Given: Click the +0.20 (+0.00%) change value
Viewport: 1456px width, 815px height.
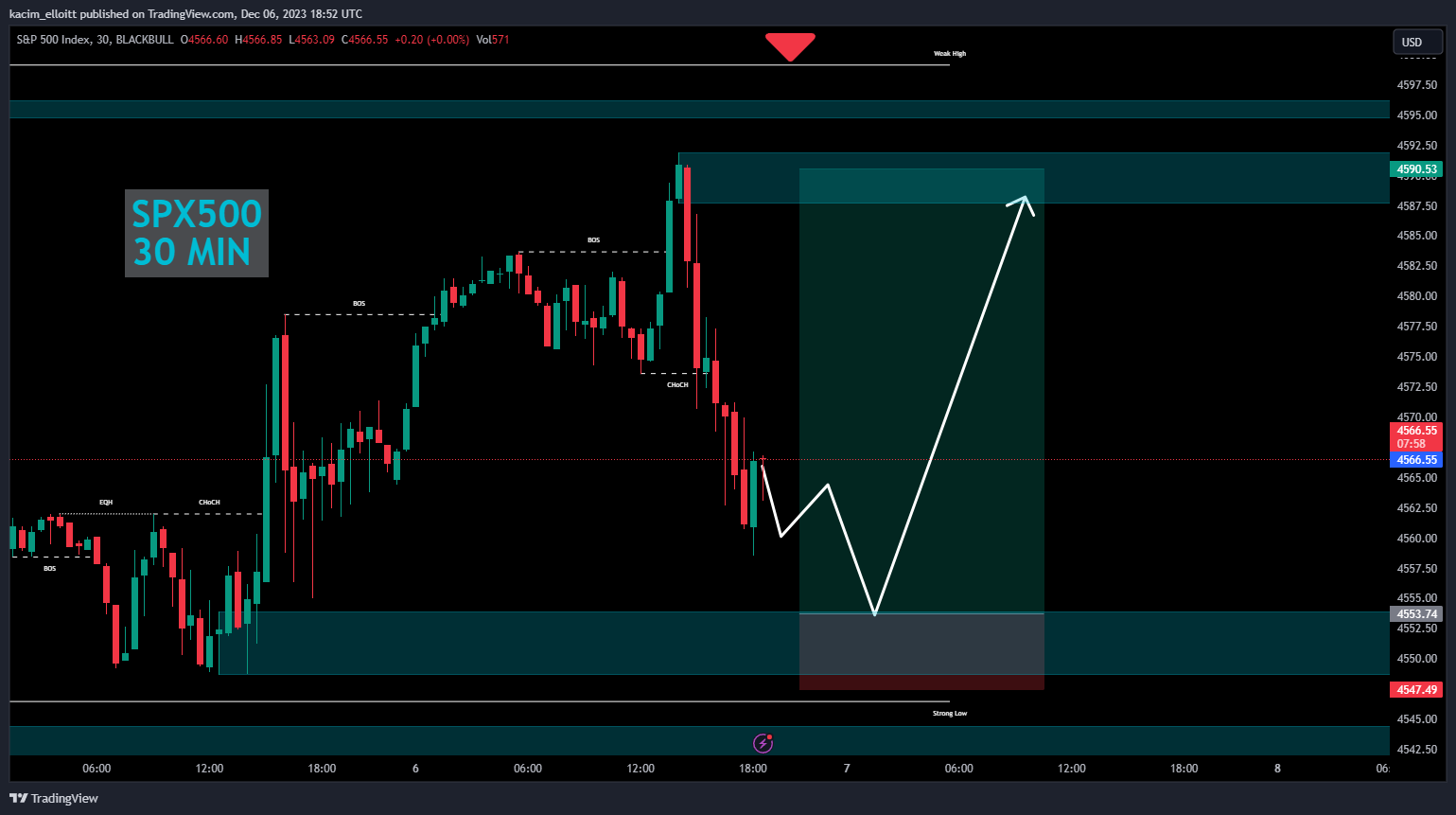Looking at the screenshot, I should point(431,40).
